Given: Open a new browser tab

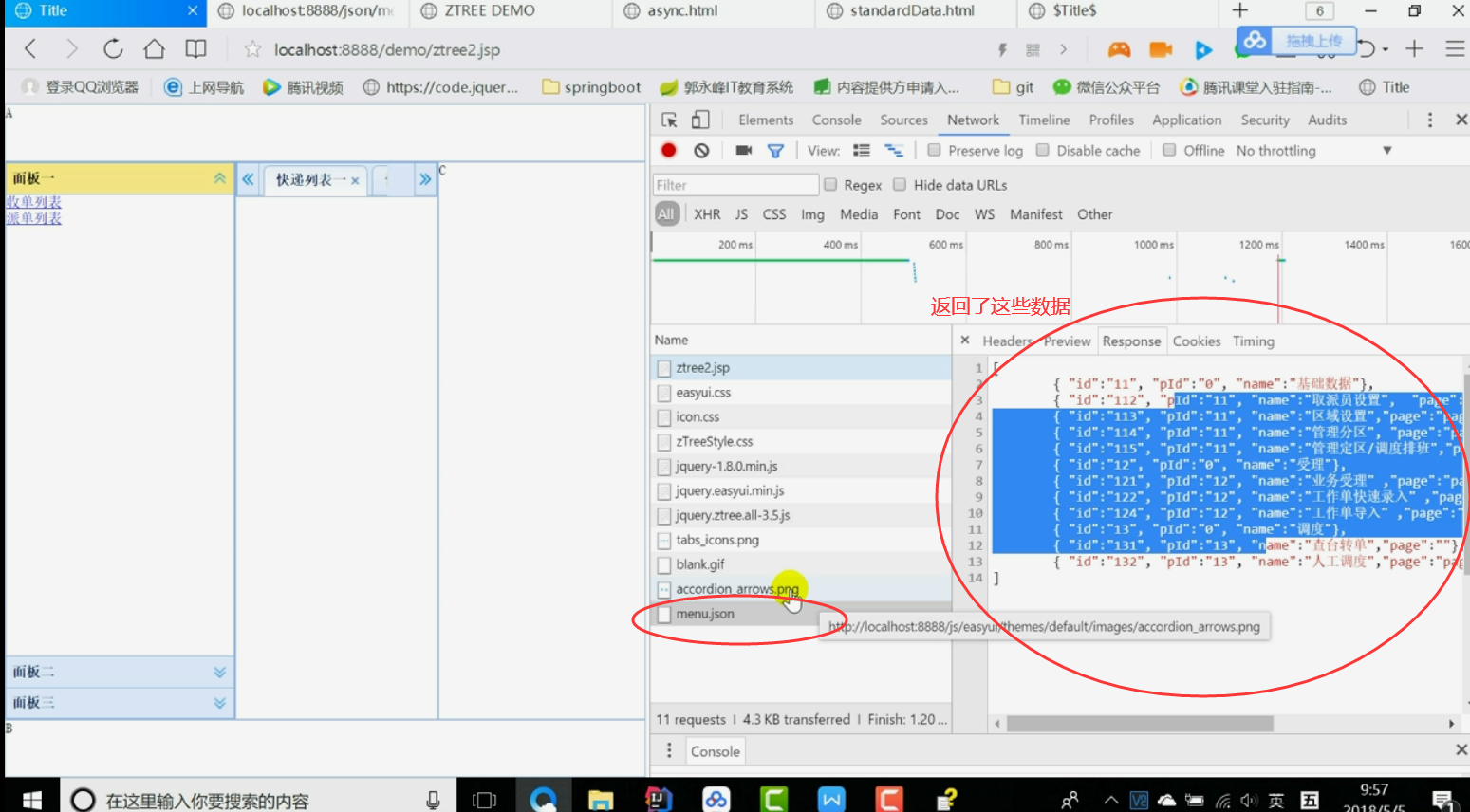Looking at the screenshot, I should point(1239,10).
